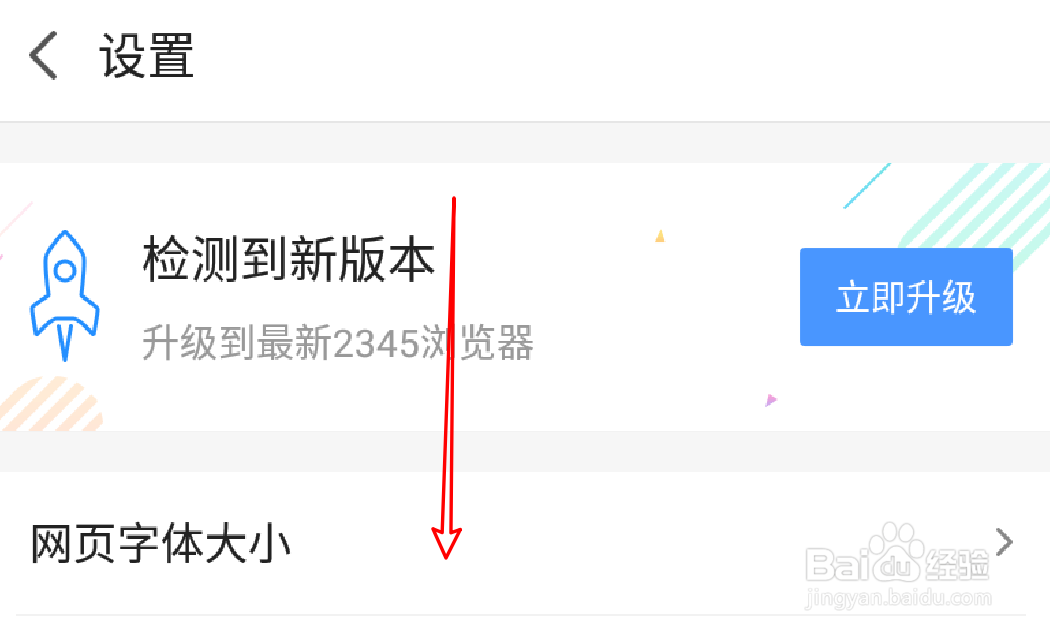This screenshot has width=1050, height=634.
Task: Click the blue rocket upgrade icon
Action: pyautogui.click(x=64, y=295)
